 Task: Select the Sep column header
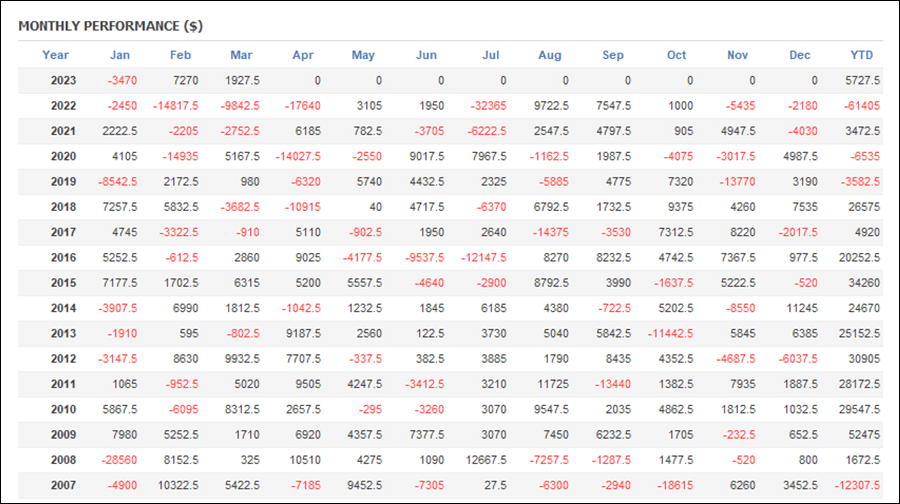(x=612, y=55)
